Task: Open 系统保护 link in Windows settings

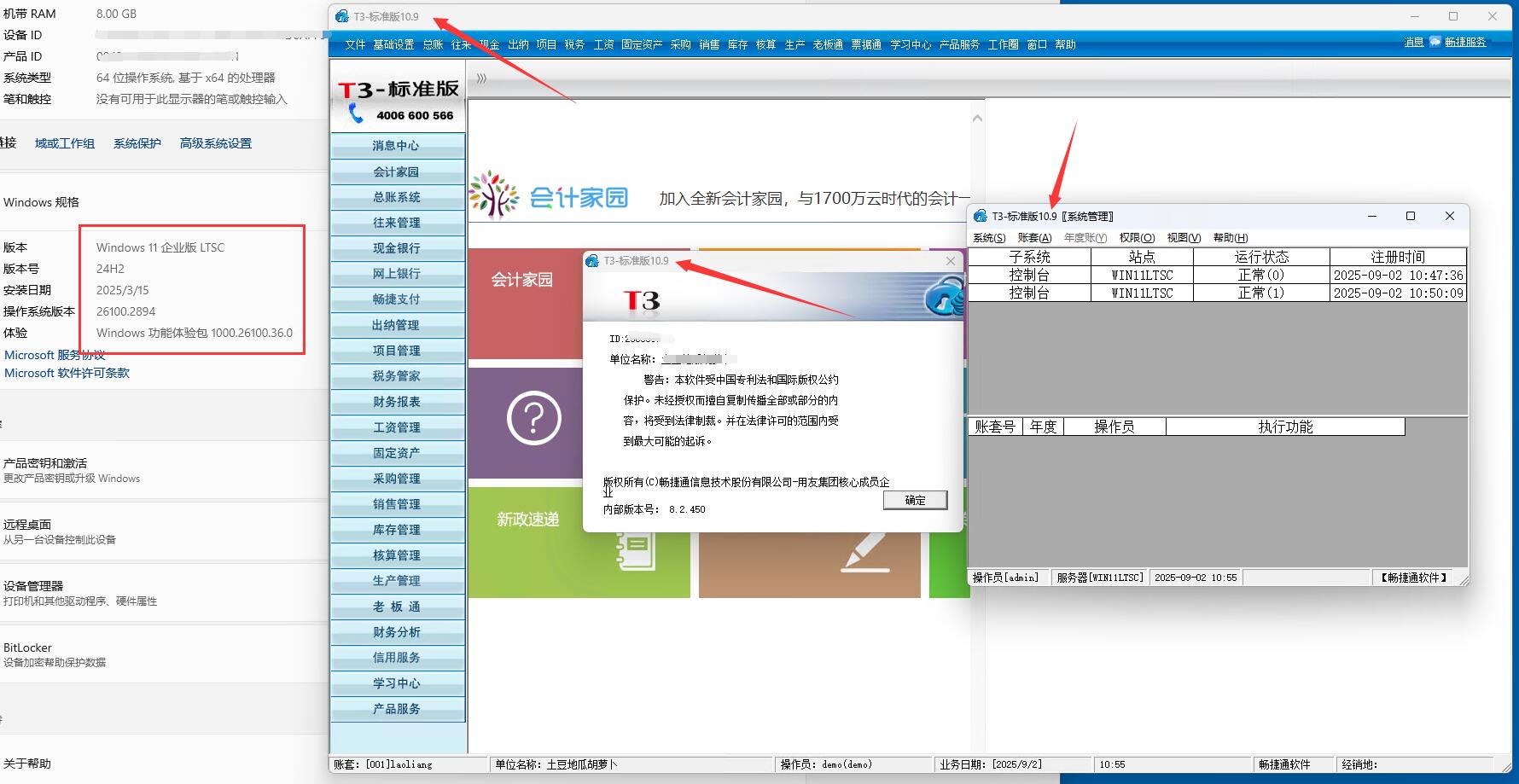Action: (x=137, y=143)
